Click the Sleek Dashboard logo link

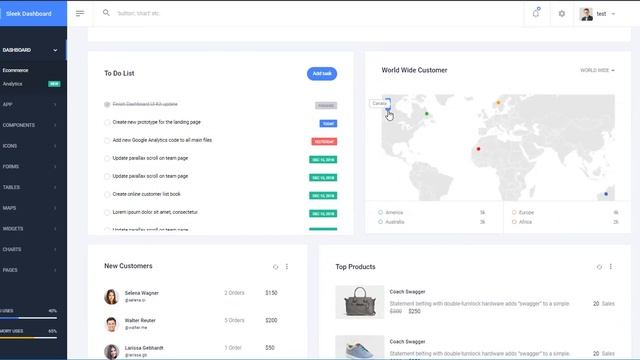pos(29,13)
